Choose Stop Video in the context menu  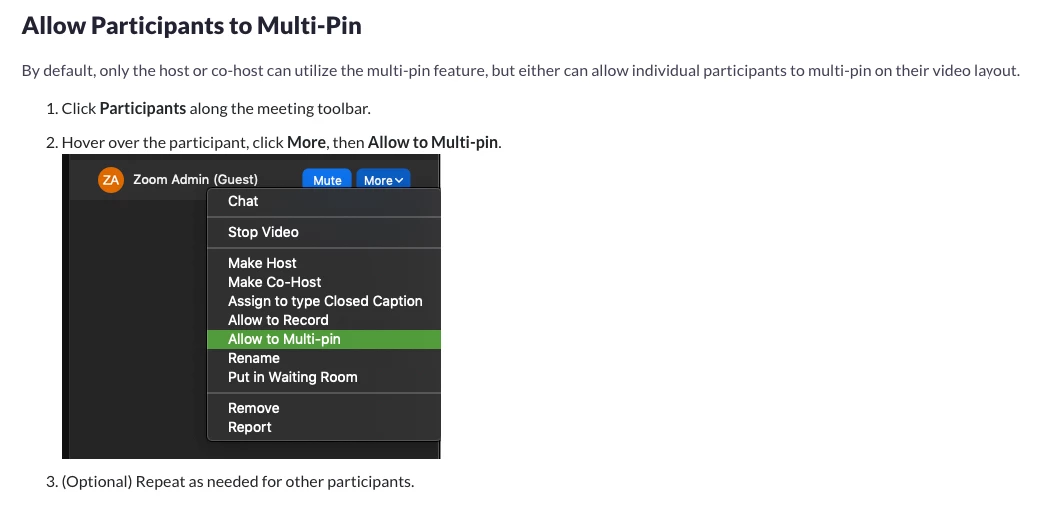pos(324,232)
